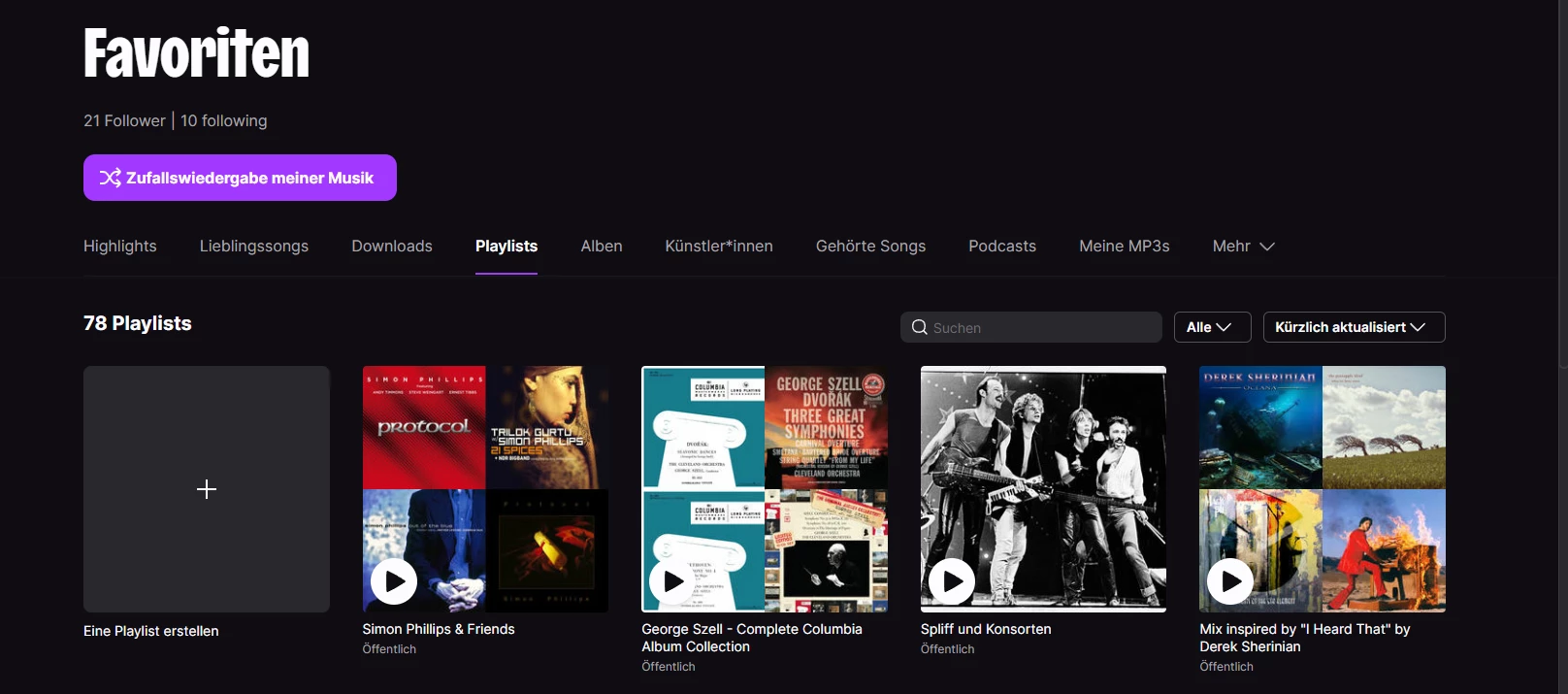Click the magnifier icon in search field
Image resolution: width=1568 pixels, height=694 pixels.
[920, 327]
